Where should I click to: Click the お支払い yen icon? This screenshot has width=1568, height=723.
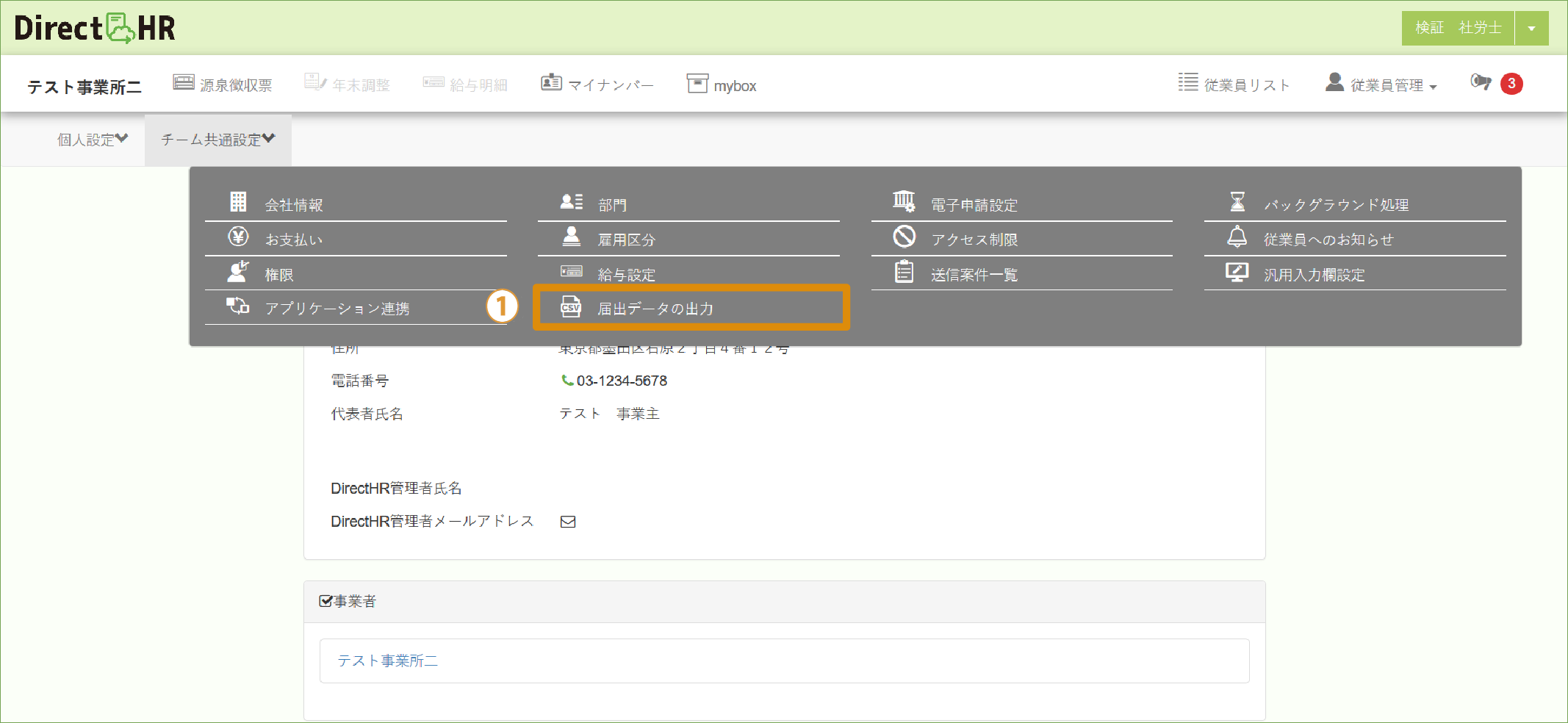(x=238, y=237)
